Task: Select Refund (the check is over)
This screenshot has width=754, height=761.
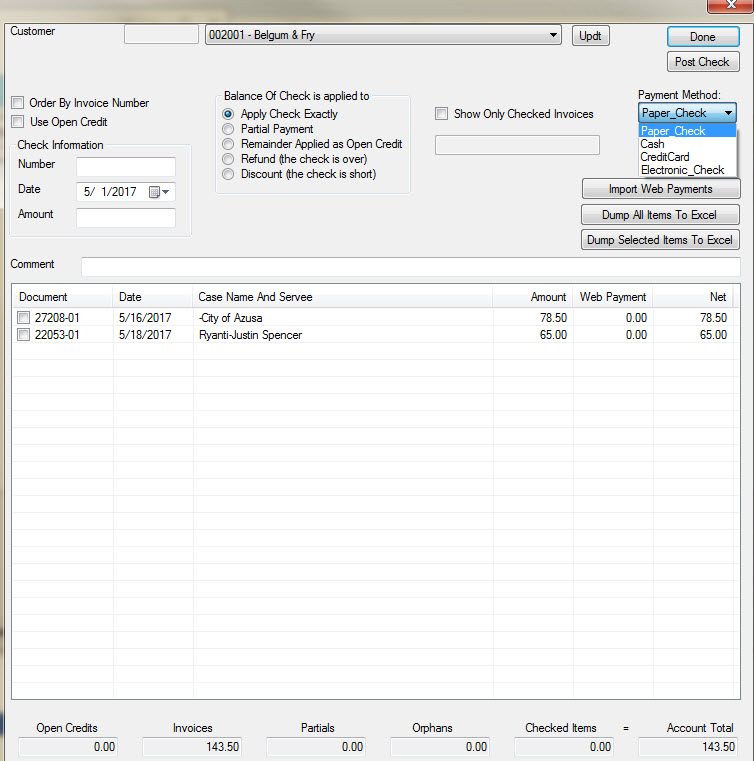Action: coord(228,159)
